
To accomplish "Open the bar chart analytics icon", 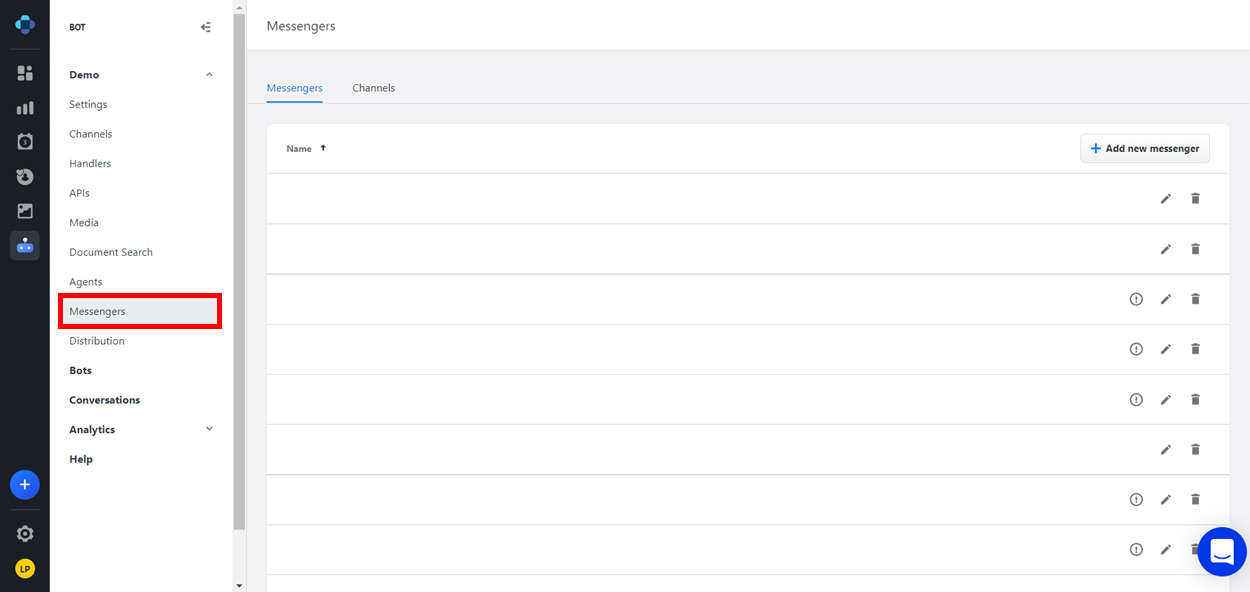I will point(25,108).
